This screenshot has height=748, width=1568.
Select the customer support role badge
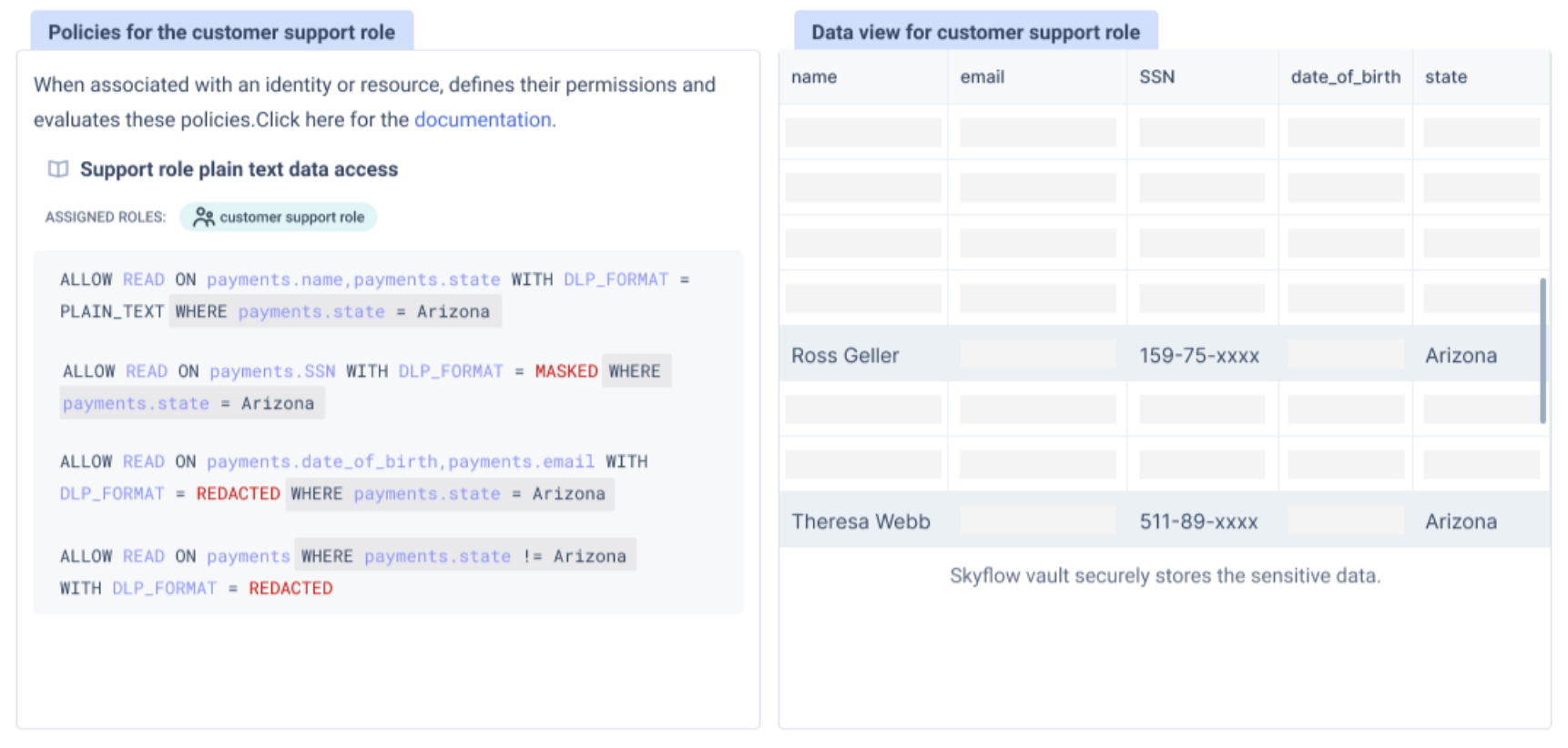coord(279,217)
